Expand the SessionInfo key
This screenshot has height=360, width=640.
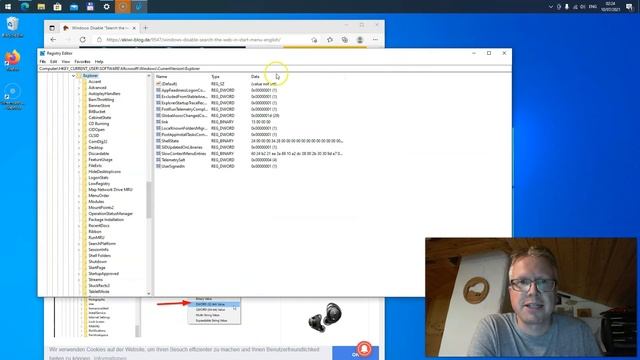pos(79,249)
